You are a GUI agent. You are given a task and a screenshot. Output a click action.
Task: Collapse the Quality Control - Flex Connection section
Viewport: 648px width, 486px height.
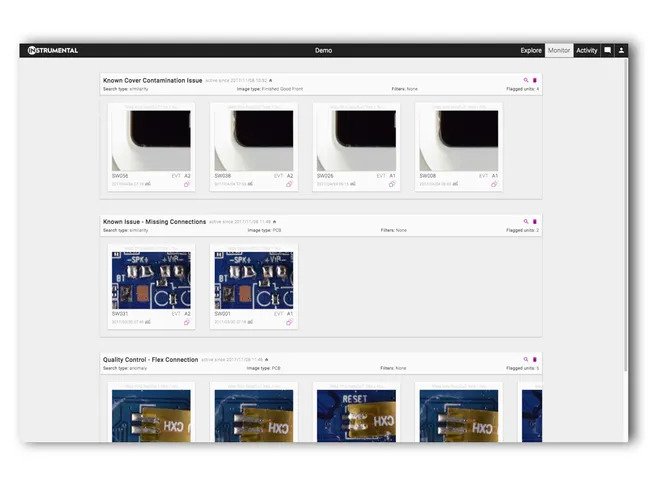click(x=267, y=360)
